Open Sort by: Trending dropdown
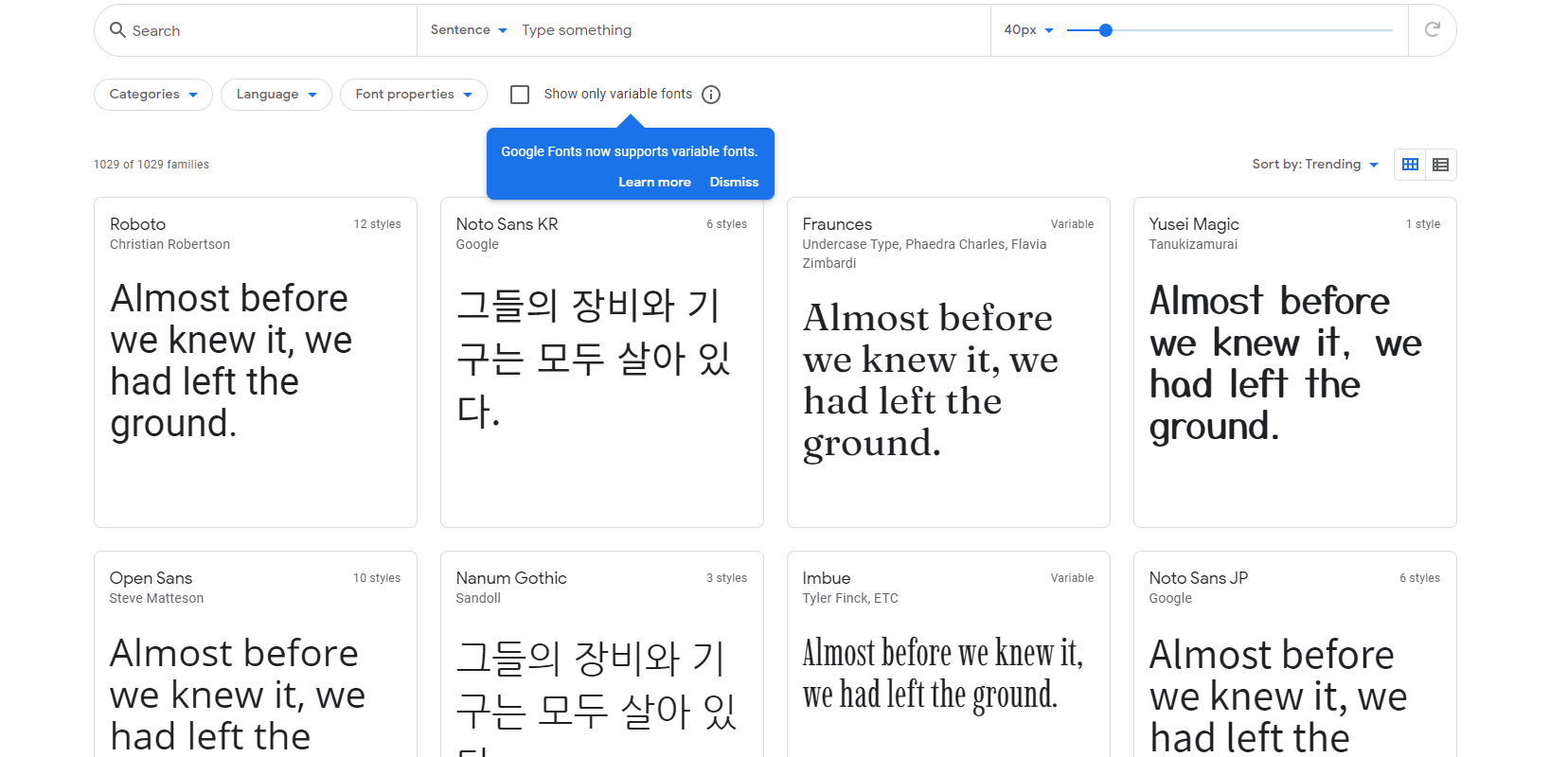The height and width of the screenshot is (757, 1568). pyautogui.click(x=1315, y=165)
